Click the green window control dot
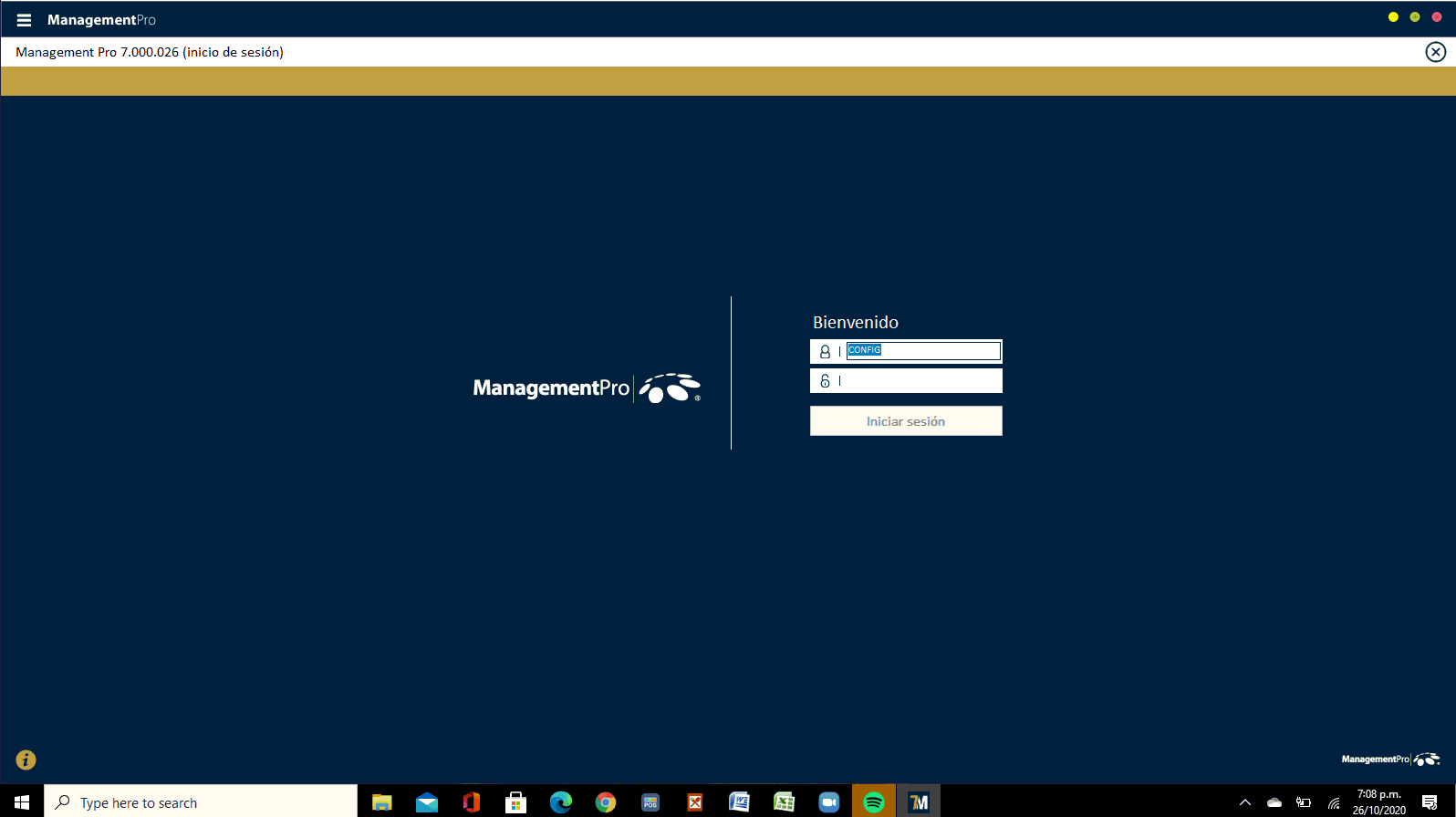The width and height of the screenshot is (1456, 817). [1415, 17]
